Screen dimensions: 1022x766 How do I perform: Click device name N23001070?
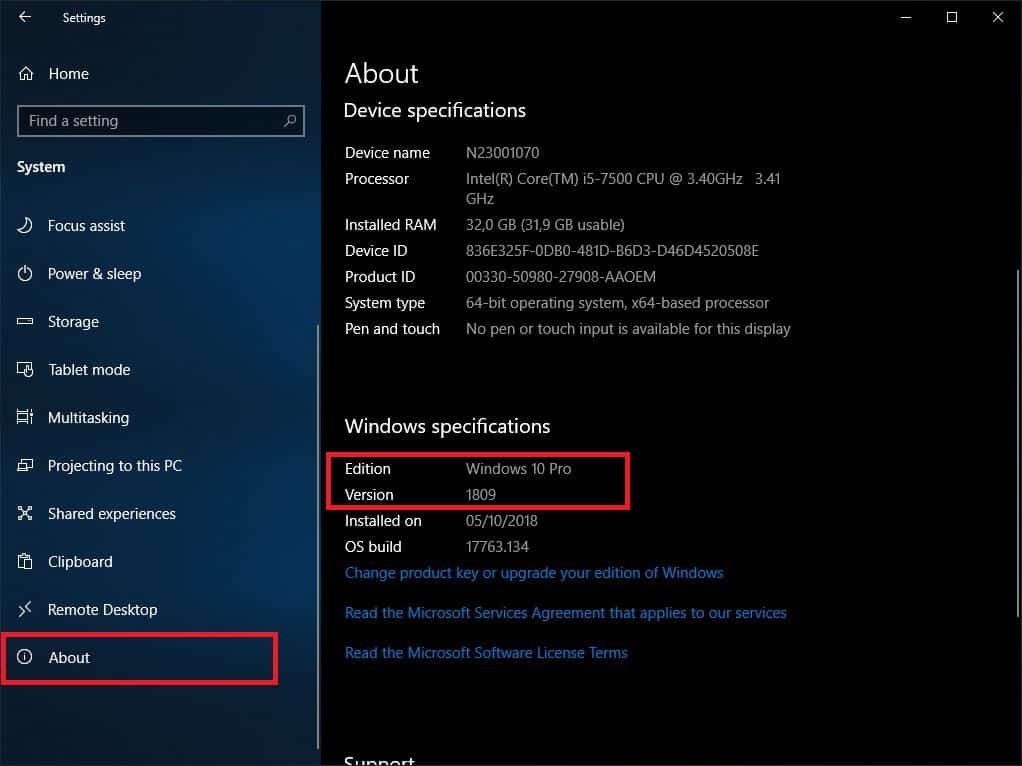point(503,153)
